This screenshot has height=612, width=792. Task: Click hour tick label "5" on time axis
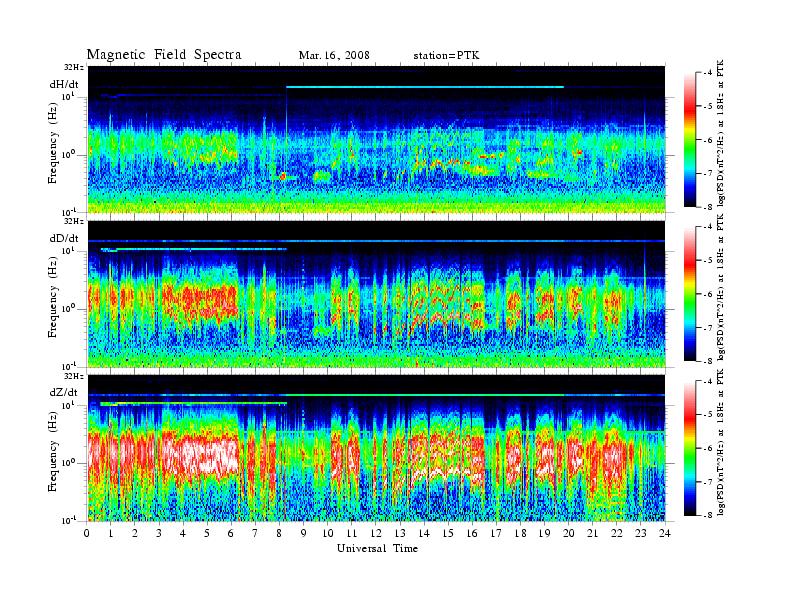point(207,534)
